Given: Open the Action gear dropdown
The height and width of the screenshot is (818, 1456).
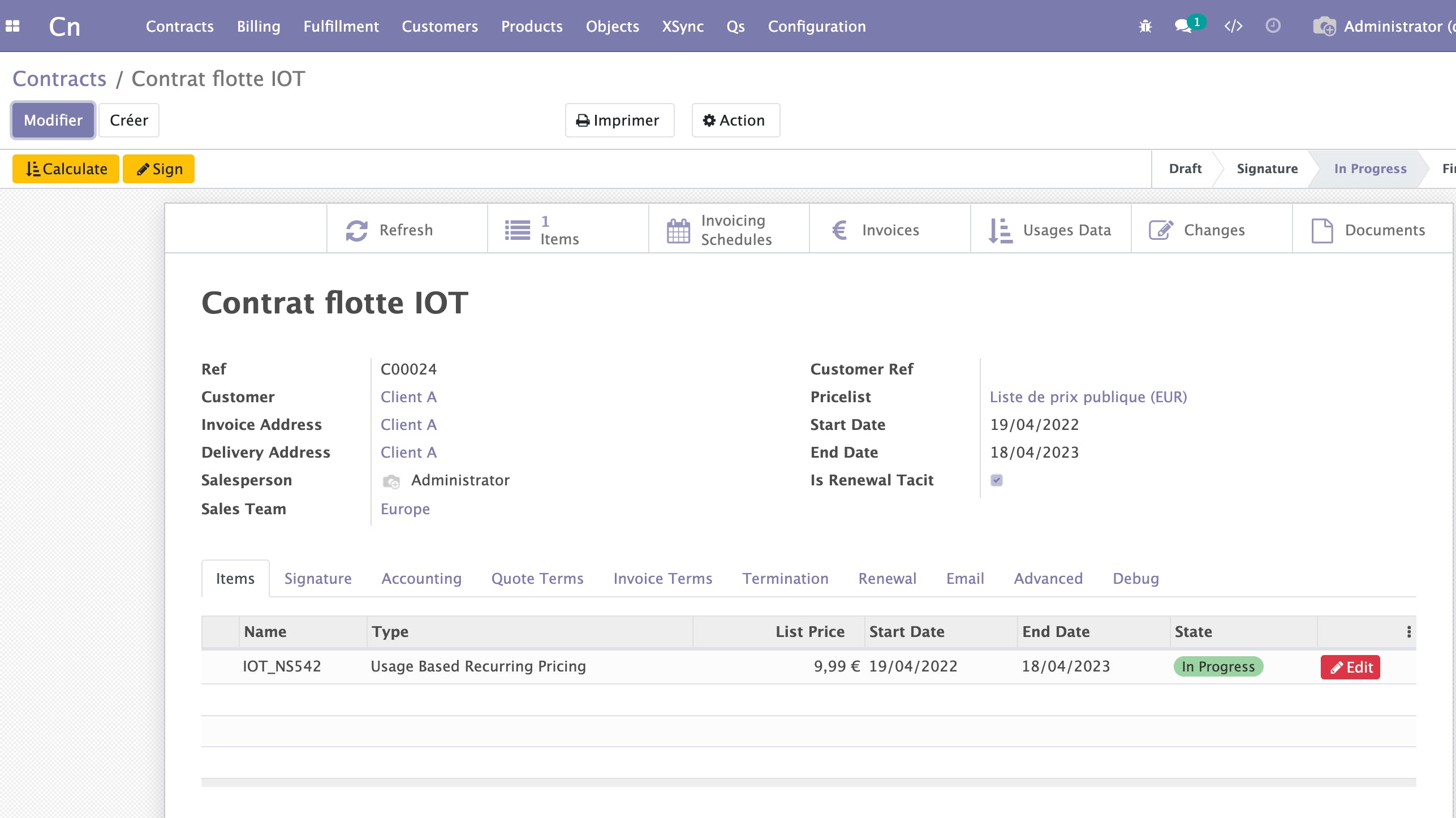Looking at the screenshot, I should pos(735,120).
